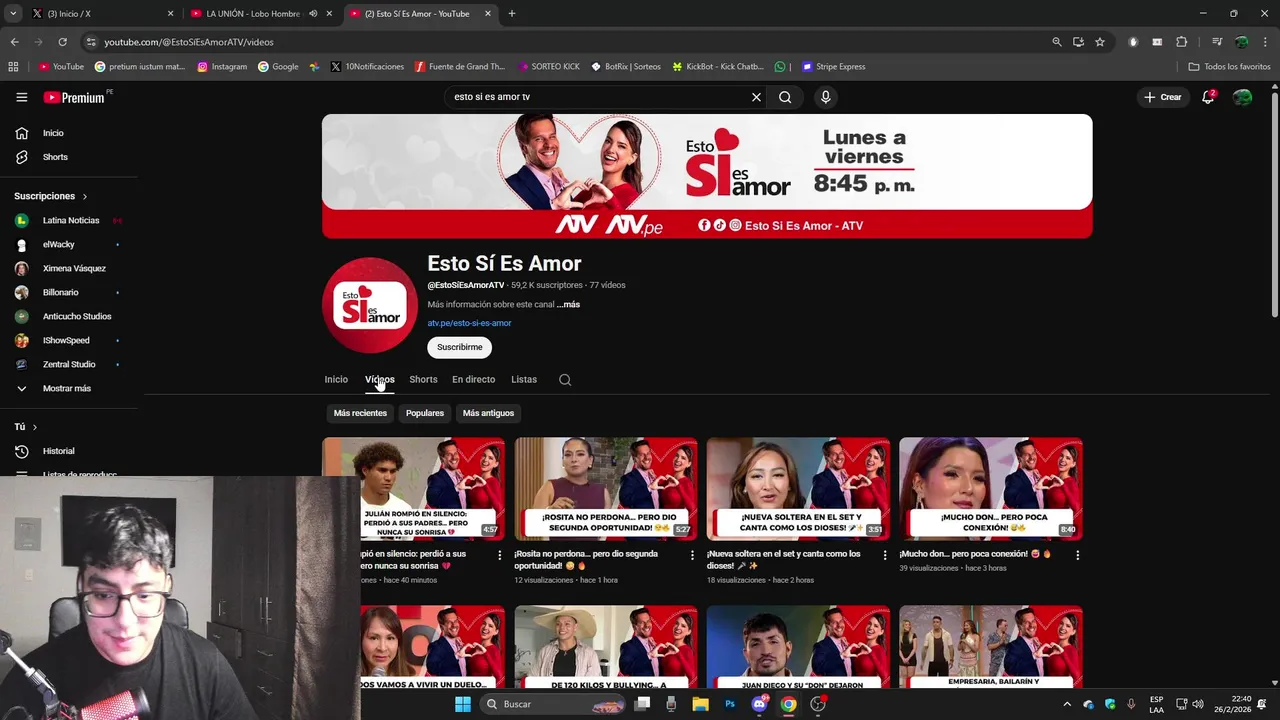Open OBS Studio from the taskbar

point(818,704)
